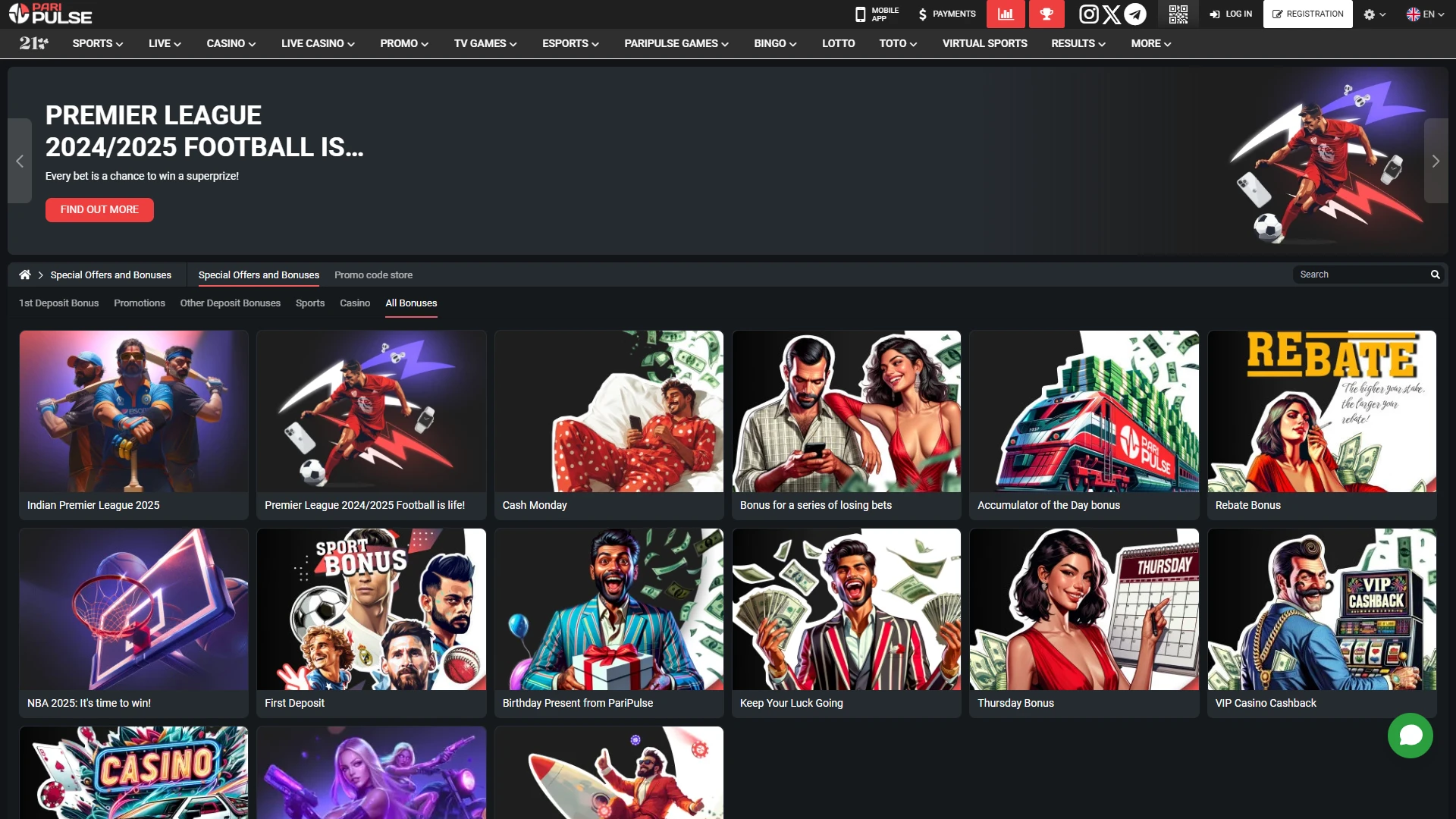The height and width of the screenshot is (819, 1456).
Task: Open the X (Twitter) social icon
Action: [x=1112, y=14]
